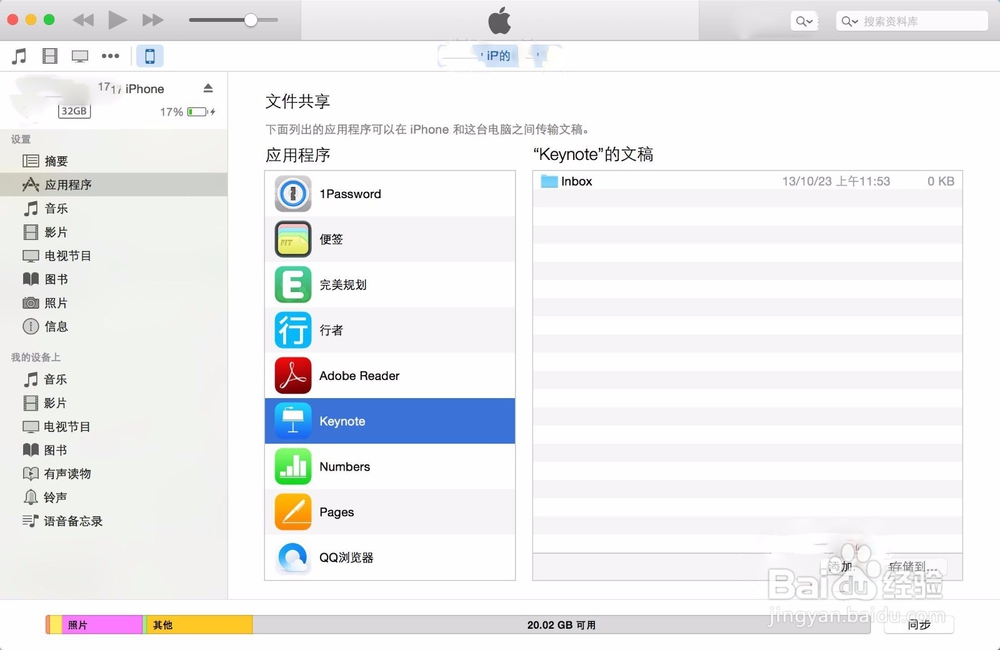Image resolution: width=1000 pixels, height=650 pixels.
Task: Select 行者 app icon in list
Action: click(293, 330)
